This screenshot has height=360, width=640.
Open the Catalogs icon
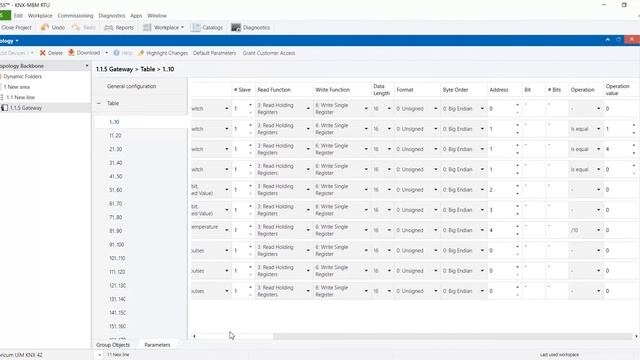(x=196, y=27)
